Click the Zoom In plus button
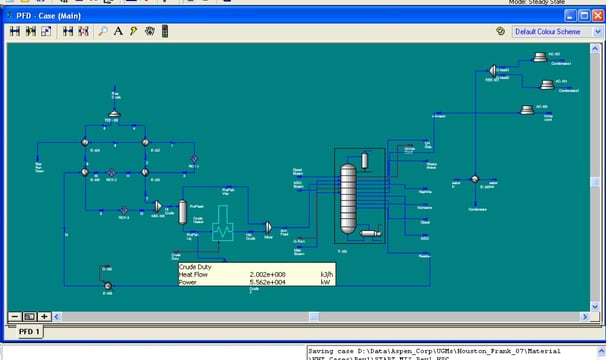606x360 pixels. [44, 317]
